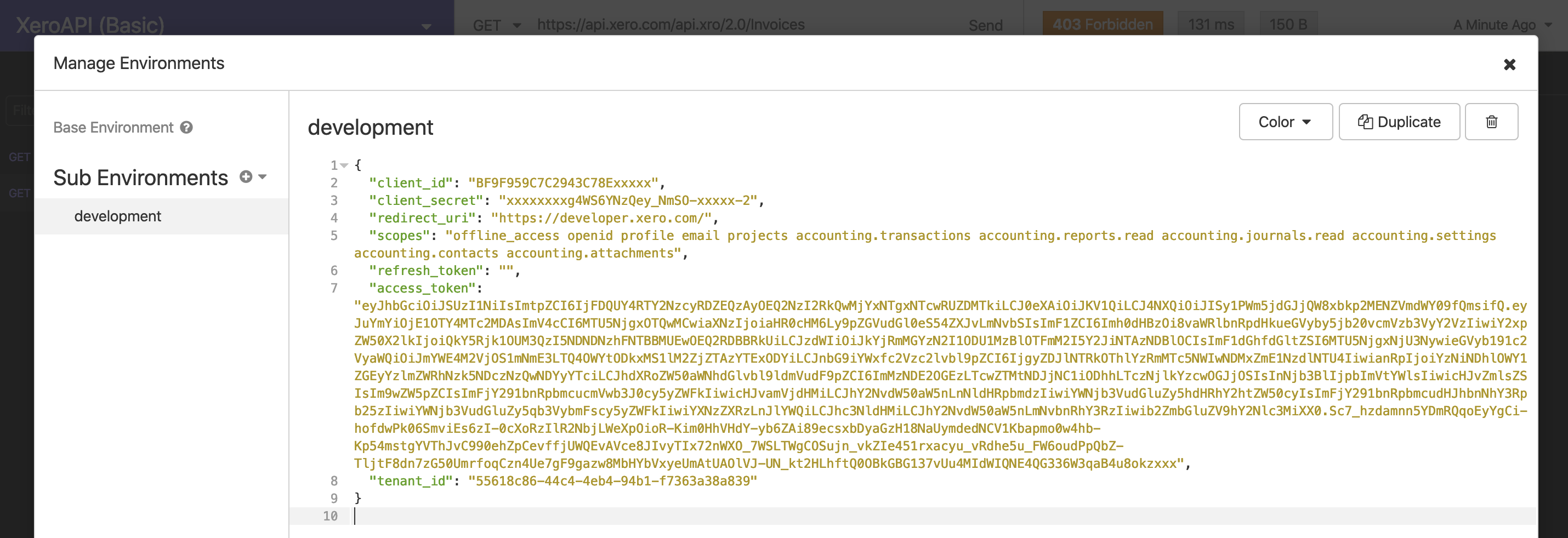Click the redirect_uri value
The width and height of the screenshot is (1568, 538).
tap(601, 218)
